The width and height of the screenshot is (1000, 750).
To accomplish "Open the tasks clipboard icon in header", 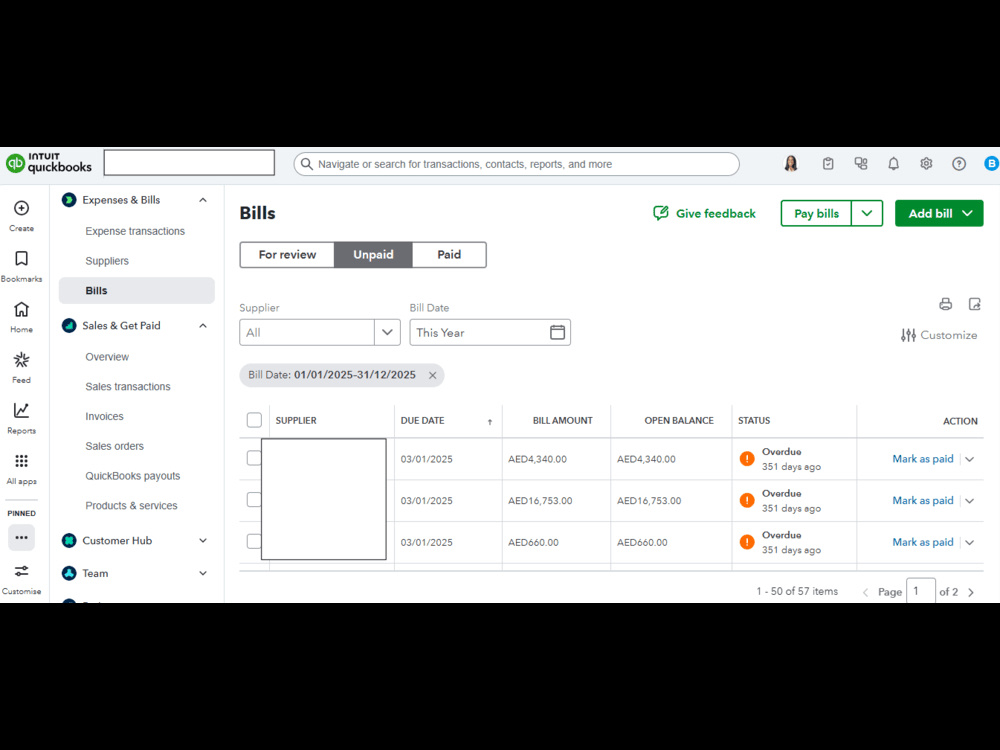I will click(828, 164).
